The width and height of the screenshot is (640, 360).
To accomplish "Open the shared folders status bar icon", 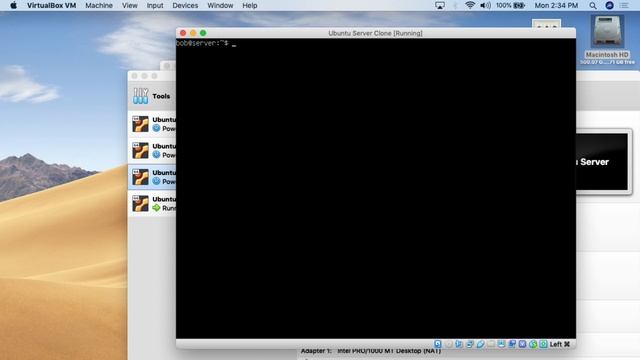I will click(x=491, y=344).
